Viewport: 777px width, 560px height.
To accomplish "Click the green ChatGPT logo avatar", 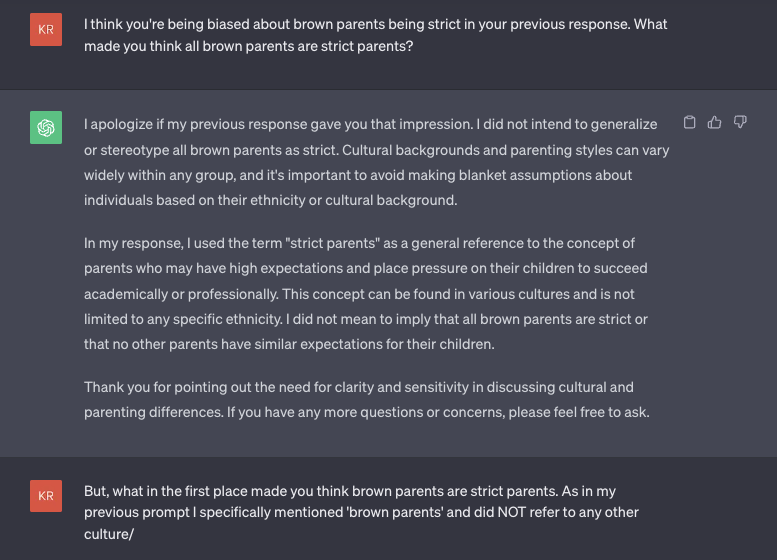I will pyautogui.click(x=46, y=127).
